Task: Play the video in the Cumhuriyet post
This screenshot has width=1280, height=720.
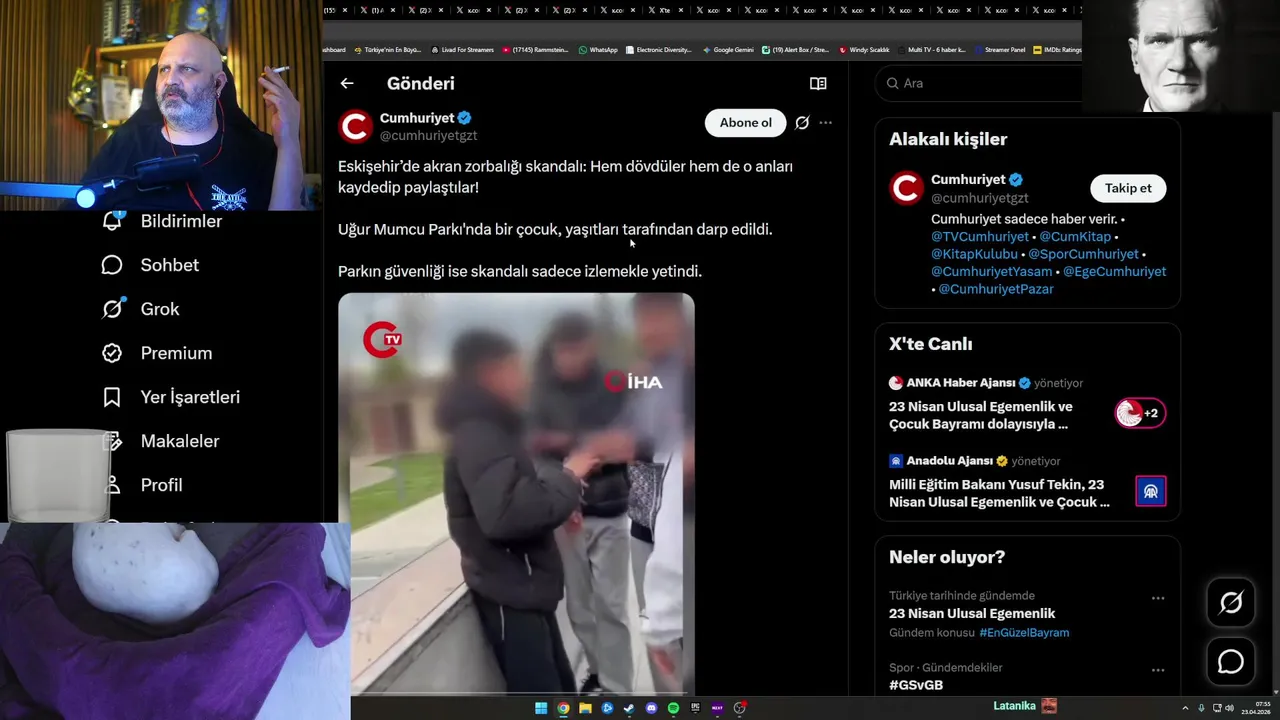Action: [516, 493]
